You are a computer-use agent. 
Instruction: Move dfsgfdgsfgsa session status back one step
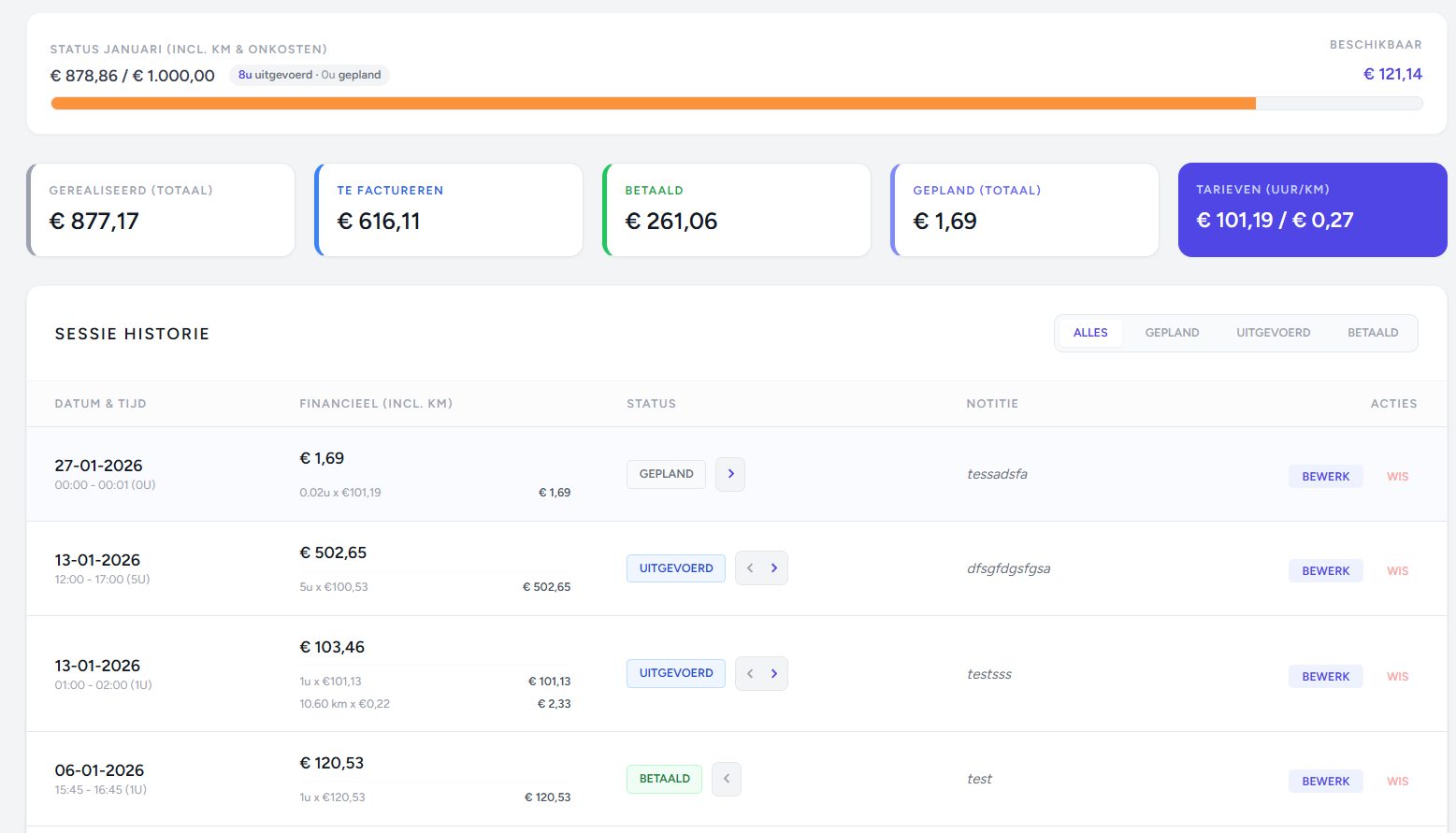[750, 568]
